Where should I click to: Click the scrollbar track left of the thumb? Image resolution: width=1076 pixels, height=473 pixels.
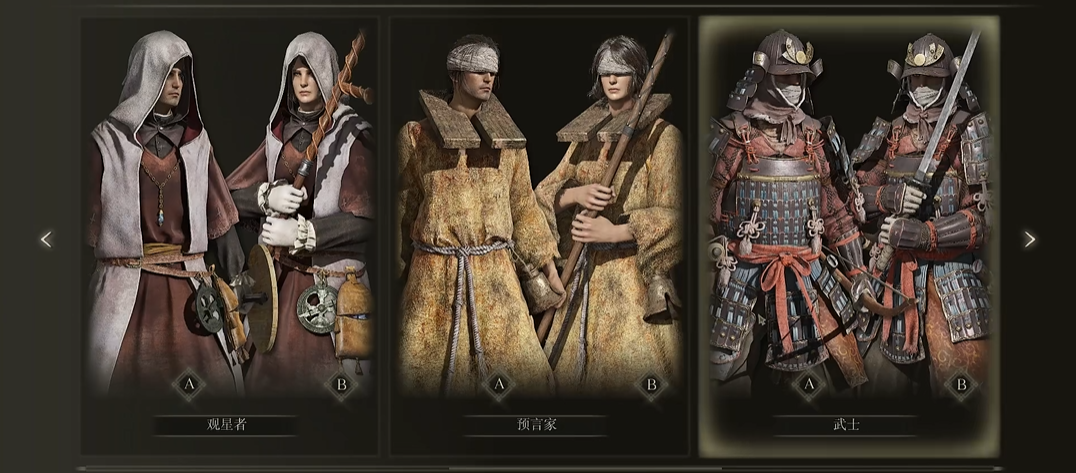click(264, 468)
